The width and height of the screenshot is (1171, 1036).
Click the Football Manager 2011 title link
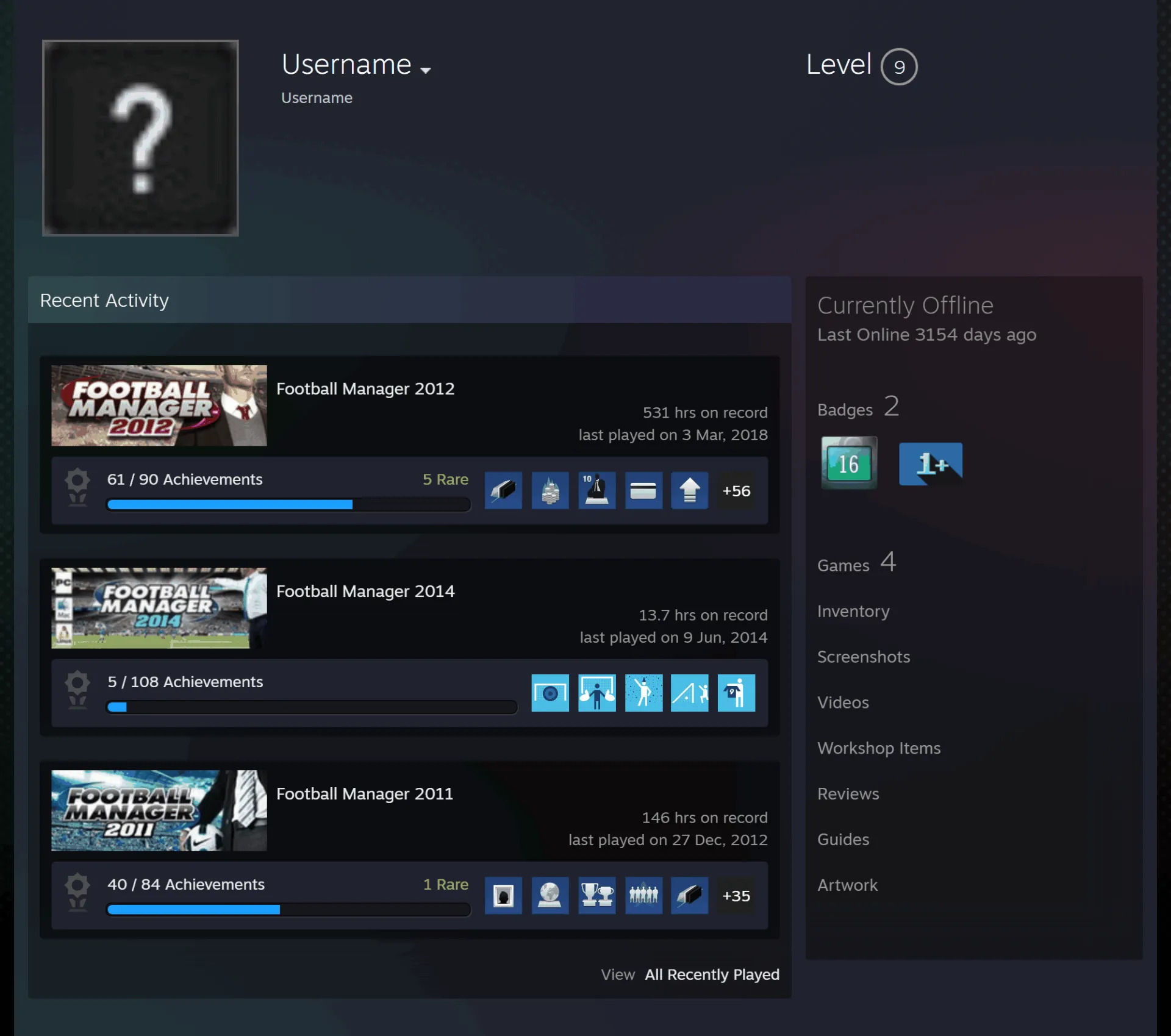point(365,793)
